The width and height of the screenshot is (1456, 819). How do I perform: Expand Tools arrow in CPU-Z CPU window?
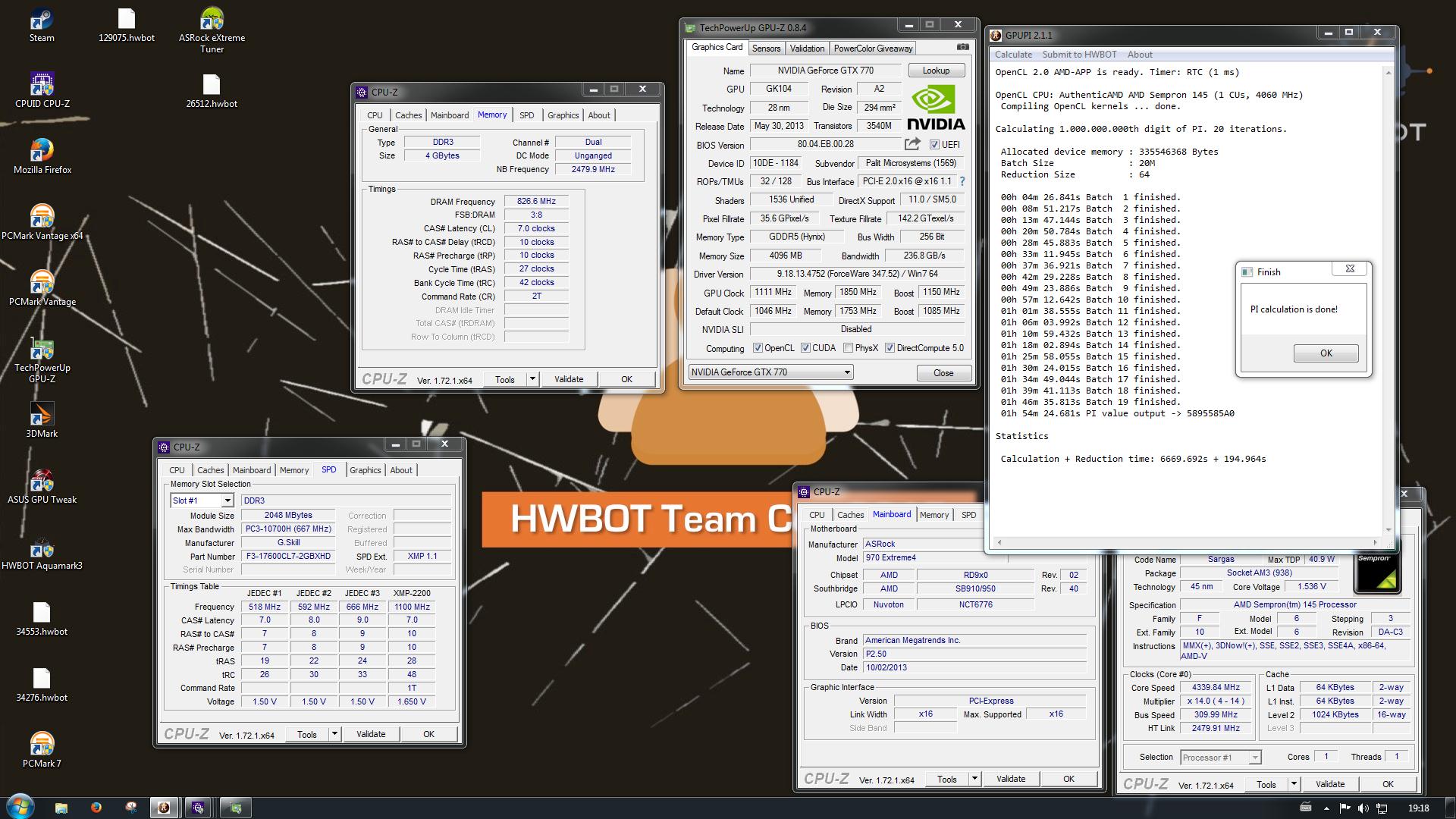tap(1294, 784)
